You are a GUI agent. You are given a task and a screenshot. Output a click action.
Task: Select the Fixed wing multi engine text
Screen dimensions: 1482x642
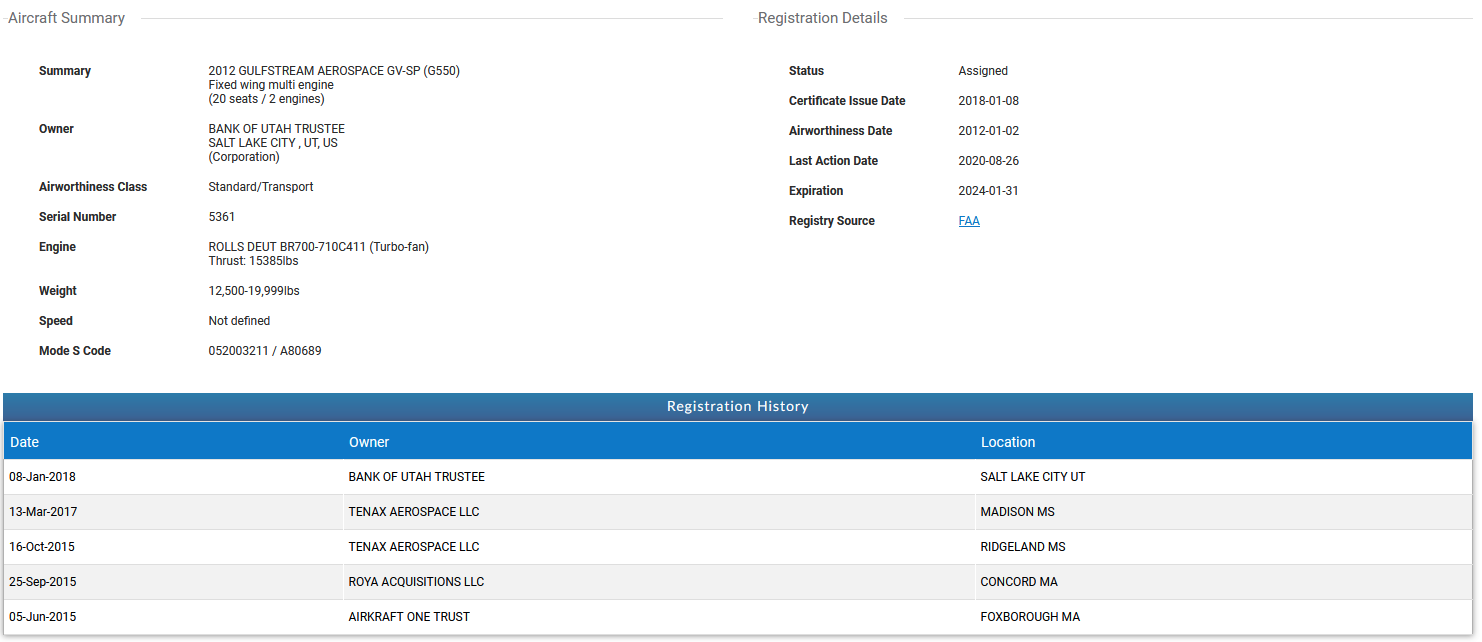[x=271, y=85]
